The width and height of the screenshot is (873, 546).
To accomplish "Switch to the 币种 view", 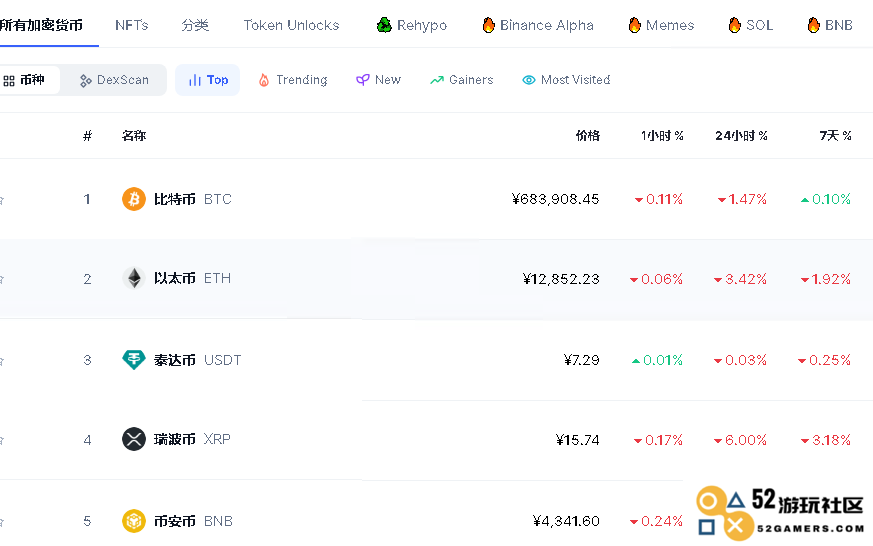I will tap(25, 80).
